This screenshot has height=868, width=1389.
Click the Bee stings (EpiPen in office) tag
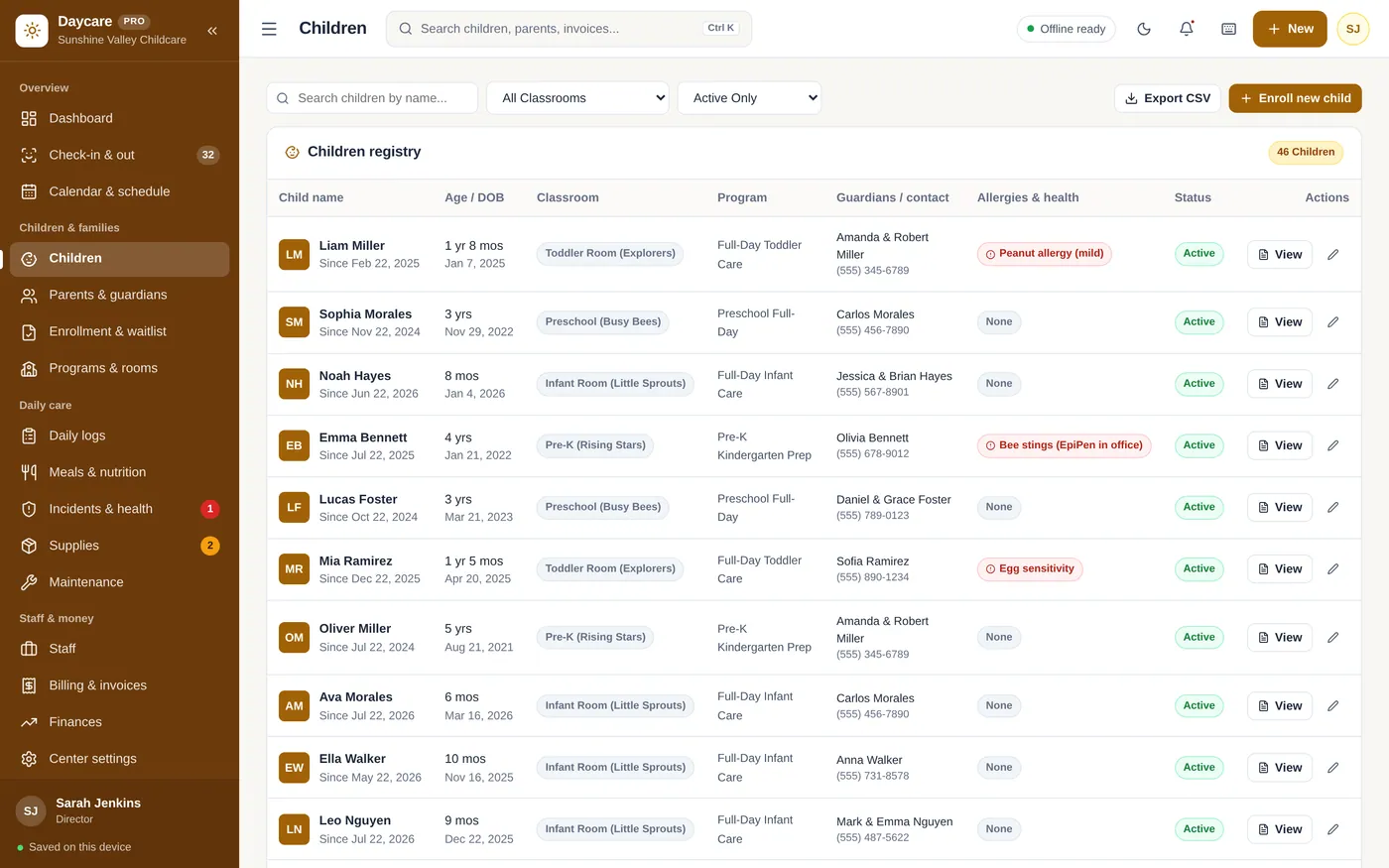1065,445
